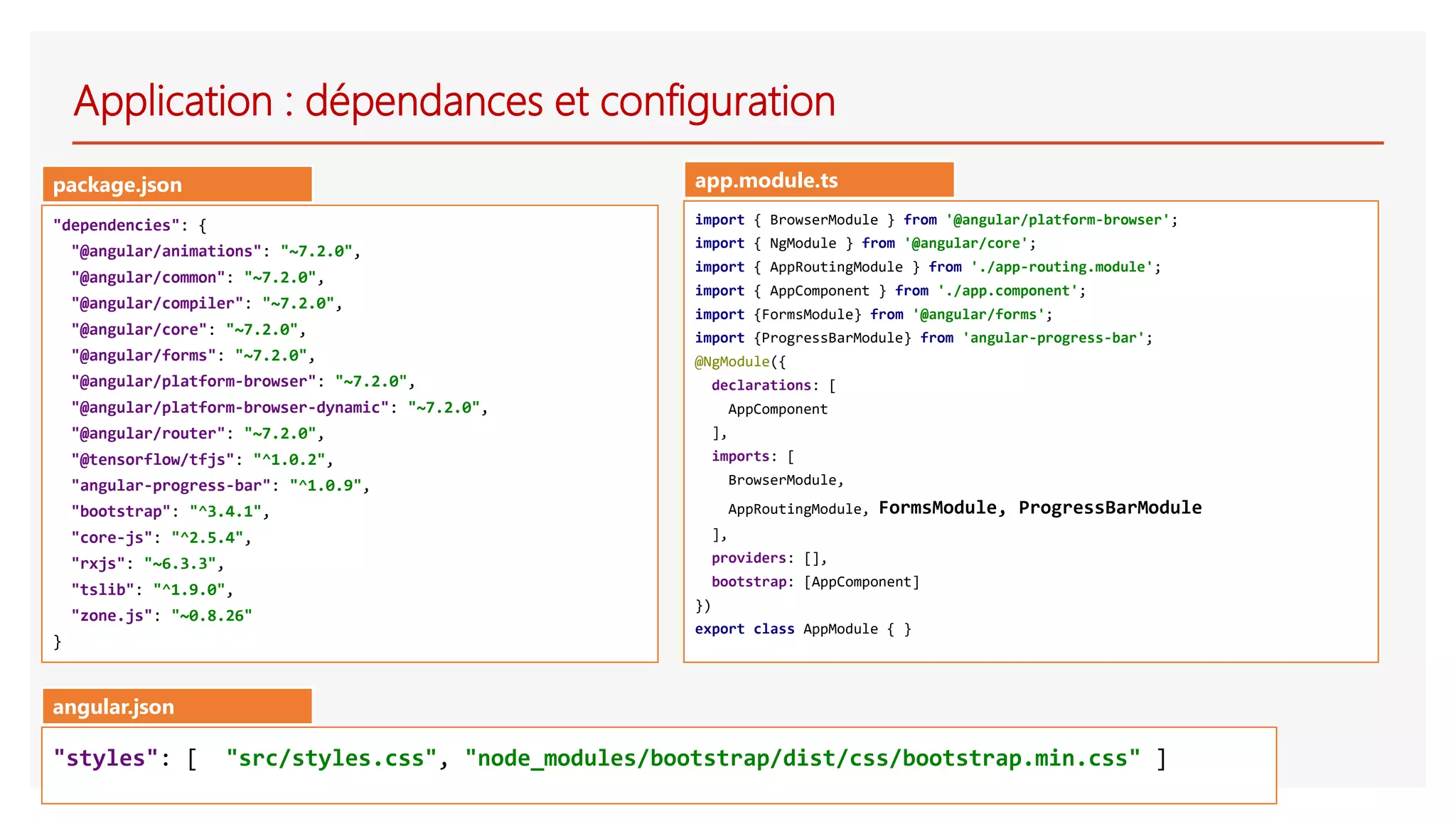Click the 'providers: [],' line

[769, 558]
